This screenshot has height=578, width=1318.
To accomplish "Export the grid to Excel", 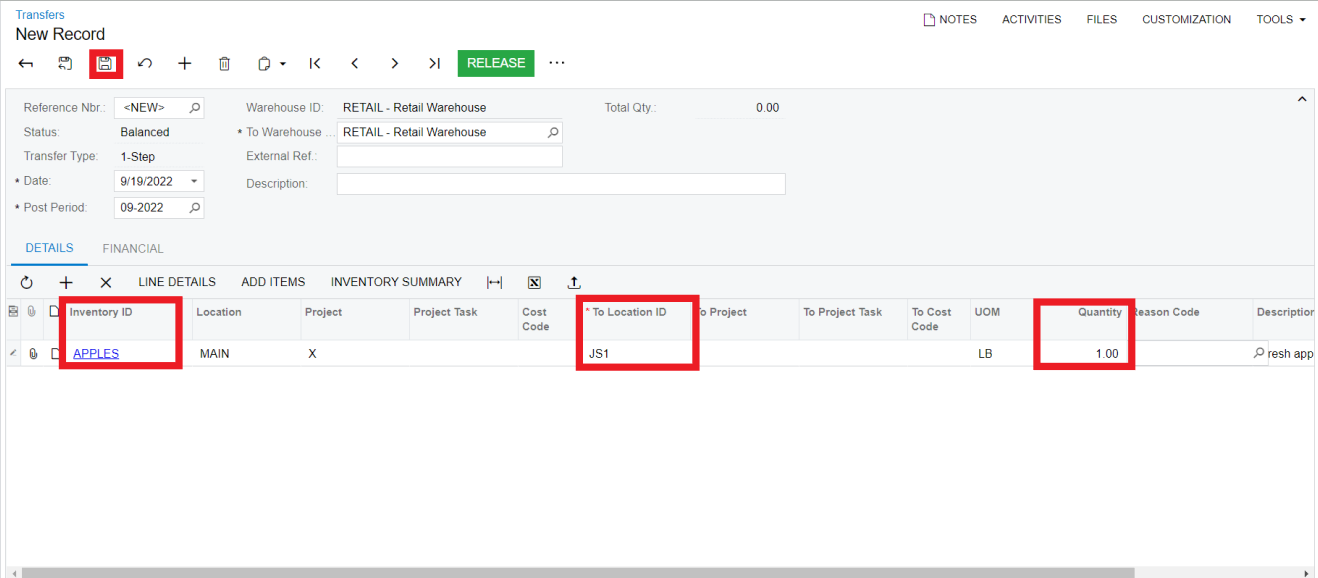I will click(x=534, y=282).
